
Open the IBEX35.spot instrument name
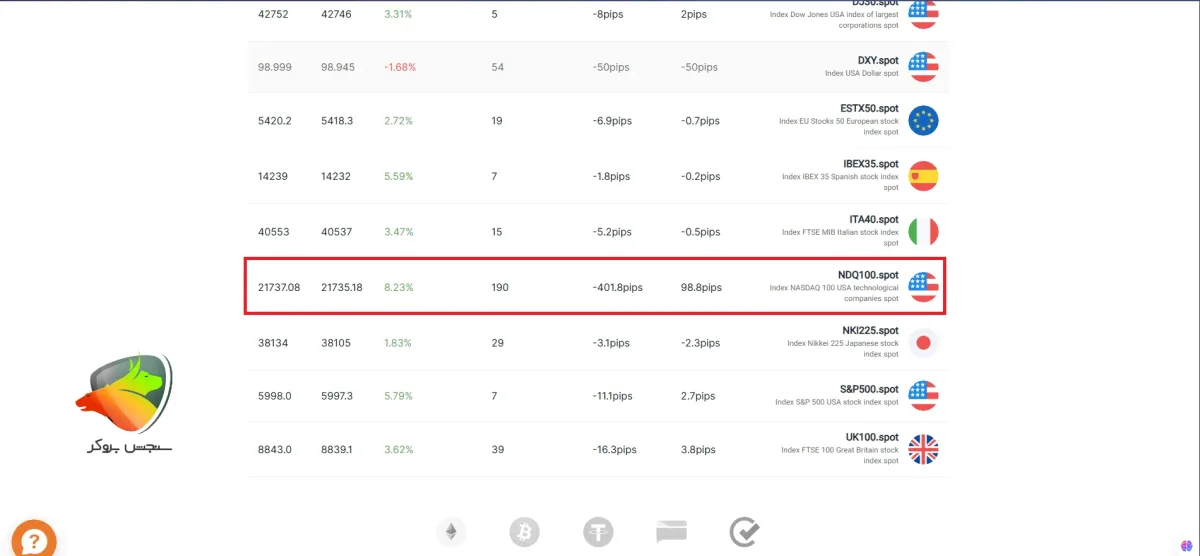point(871,164)
